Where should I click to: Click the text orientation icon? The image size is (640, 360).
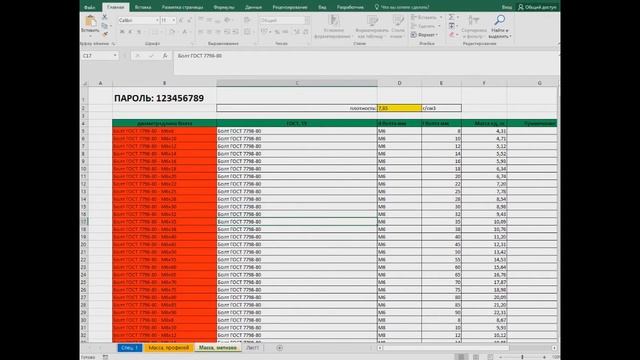click(x=228, y=20)
